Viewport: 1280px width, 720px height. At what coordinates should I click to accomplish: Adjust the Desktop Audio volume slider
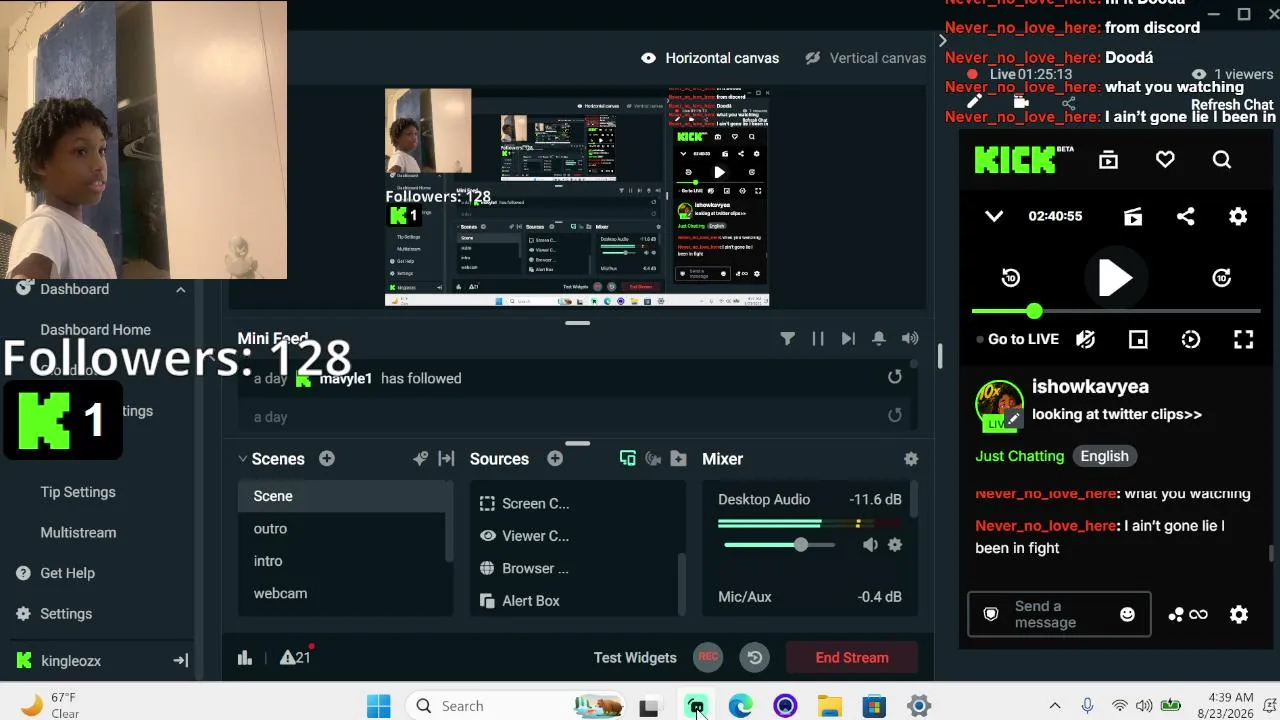(x=779, y=545)
